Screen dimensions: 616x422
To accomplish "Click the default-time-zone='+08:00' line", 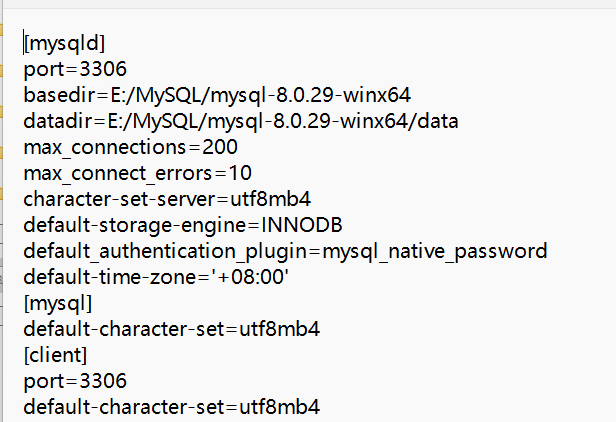I will [156, 276].
